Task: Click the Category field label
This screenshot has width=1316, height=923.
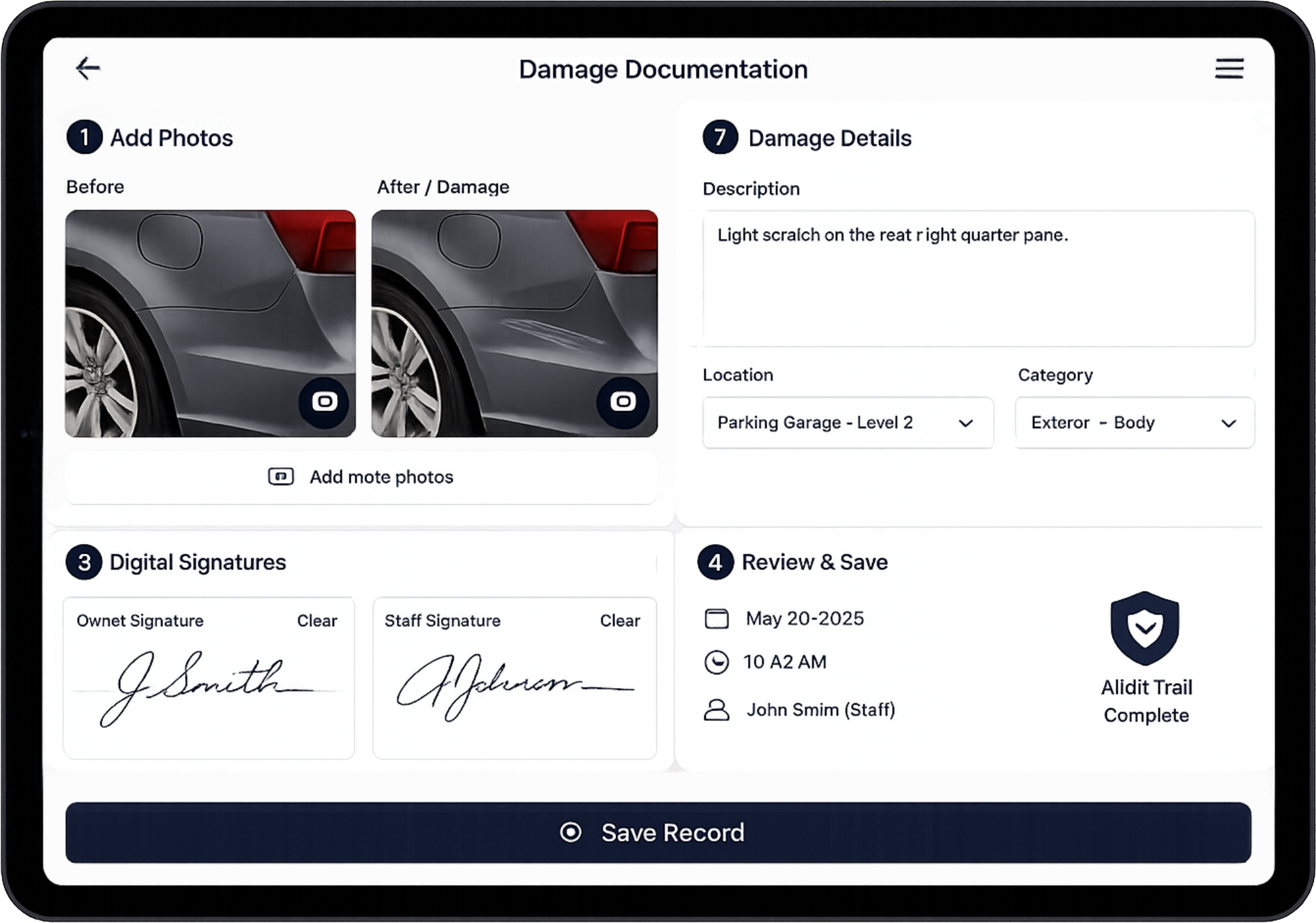Action: click(1055, 375)
